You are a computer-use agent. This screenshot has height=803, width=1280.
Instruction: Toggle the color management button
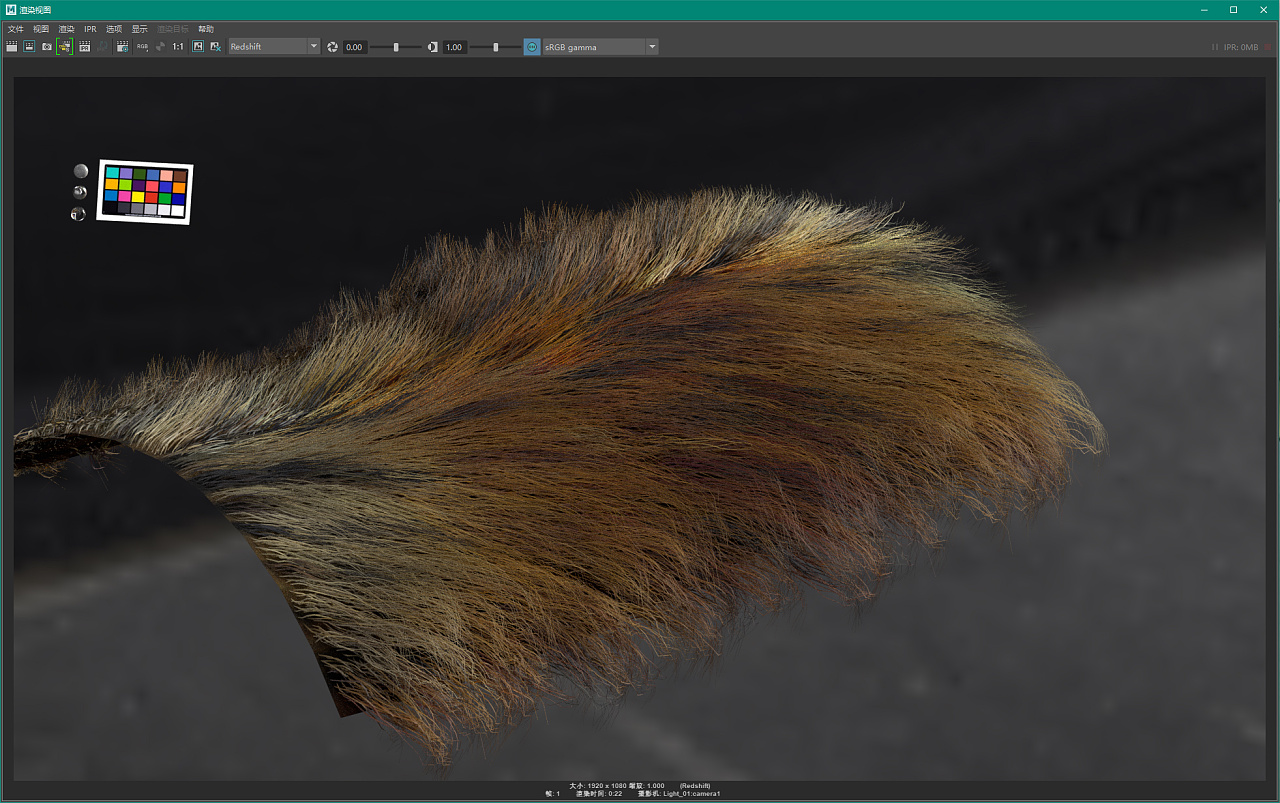[x=532, y=47]
